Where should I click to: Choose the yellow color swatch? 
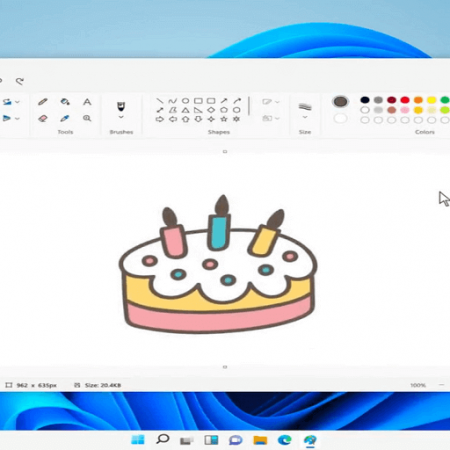coord(432,100)
